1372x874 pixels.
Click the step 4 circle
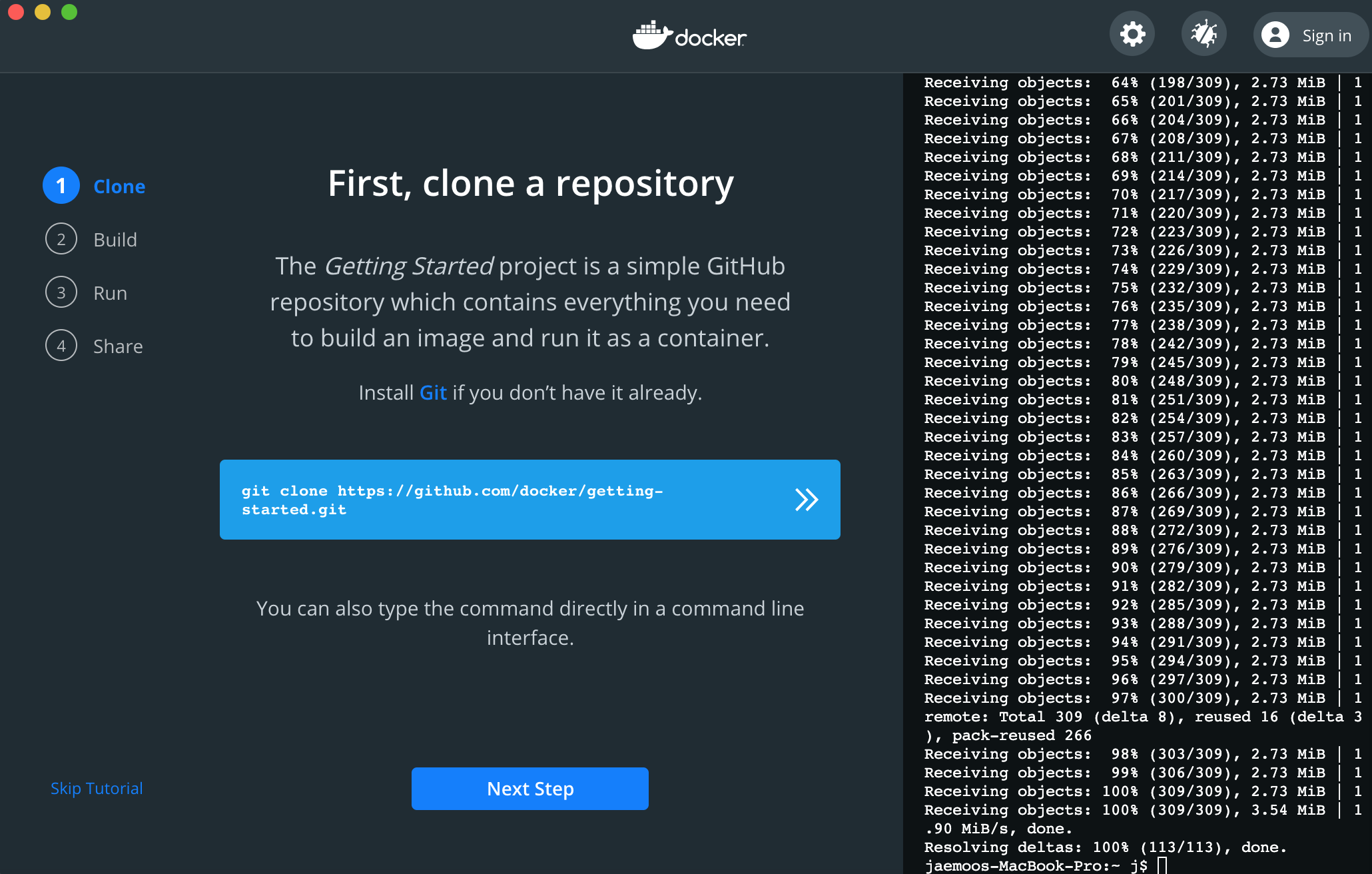61,346
